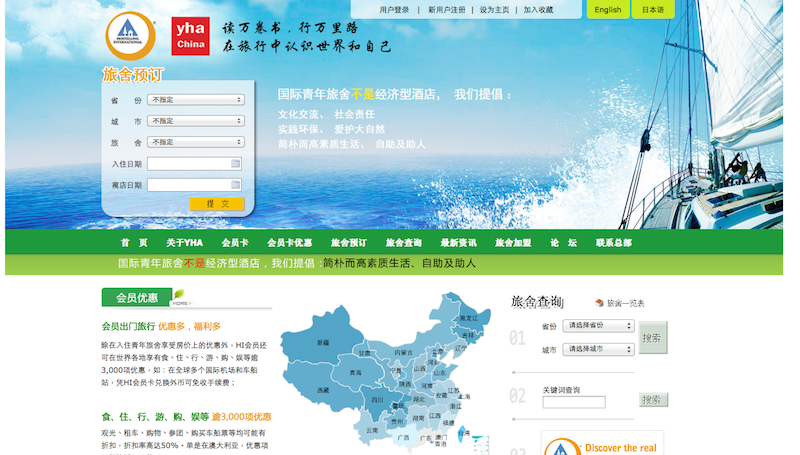800x455 pixels.
Task: Click the Hostelling International round logo
Action: pos(130,36)
